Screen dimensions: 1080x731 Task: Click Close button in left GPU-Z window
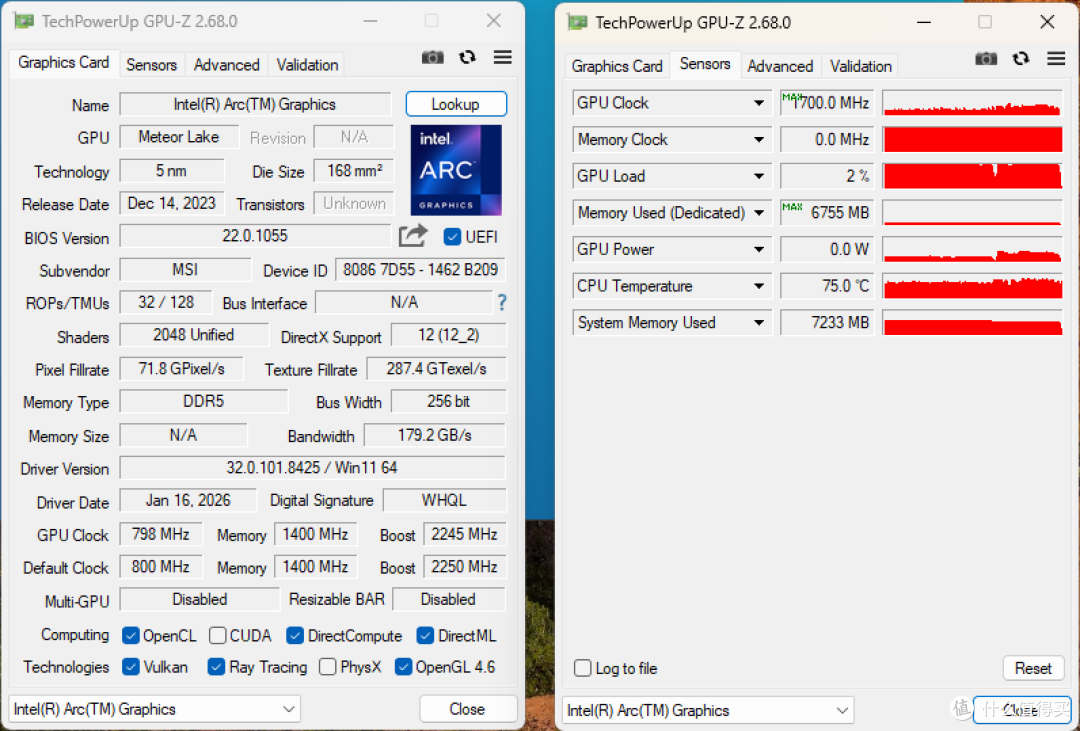pos(468,709)
